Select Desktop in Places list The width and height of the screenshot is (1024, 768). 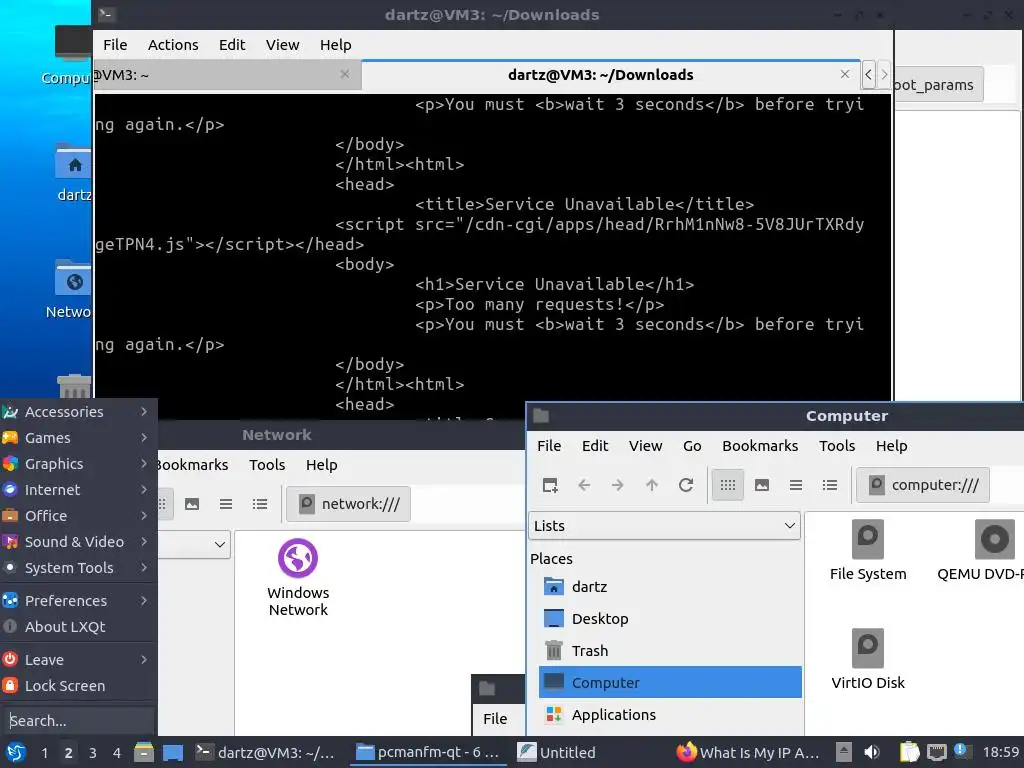pos(670,618)
